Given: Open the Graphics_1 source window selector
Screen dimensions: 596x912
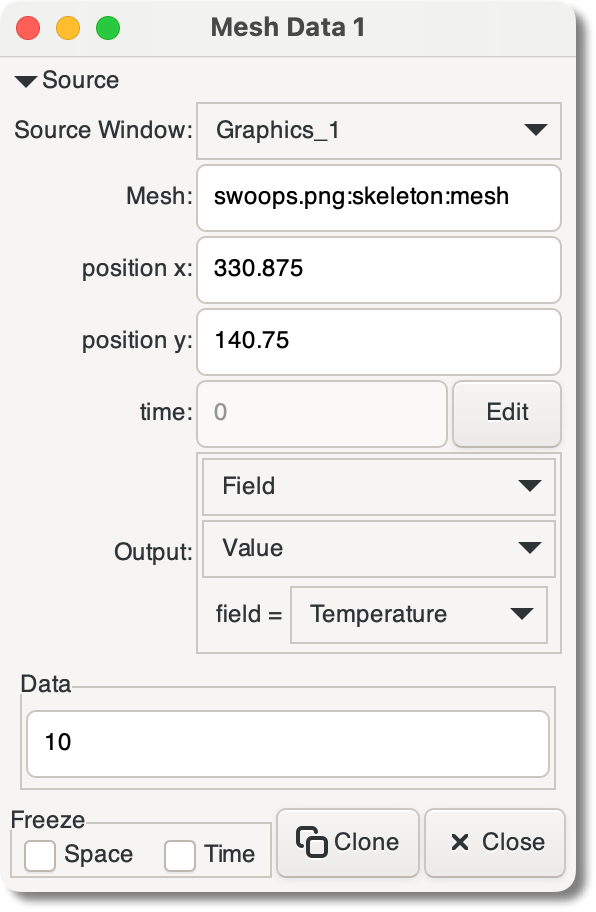Looking at the screenshot, I should click(379, 130).
